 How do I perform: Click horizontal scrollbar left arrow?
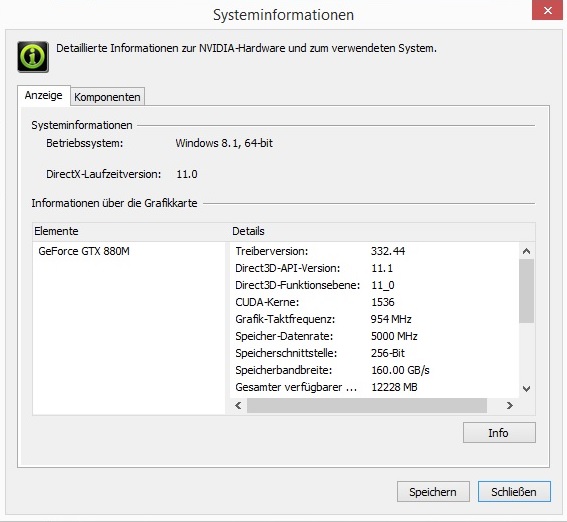pos(238,406)
